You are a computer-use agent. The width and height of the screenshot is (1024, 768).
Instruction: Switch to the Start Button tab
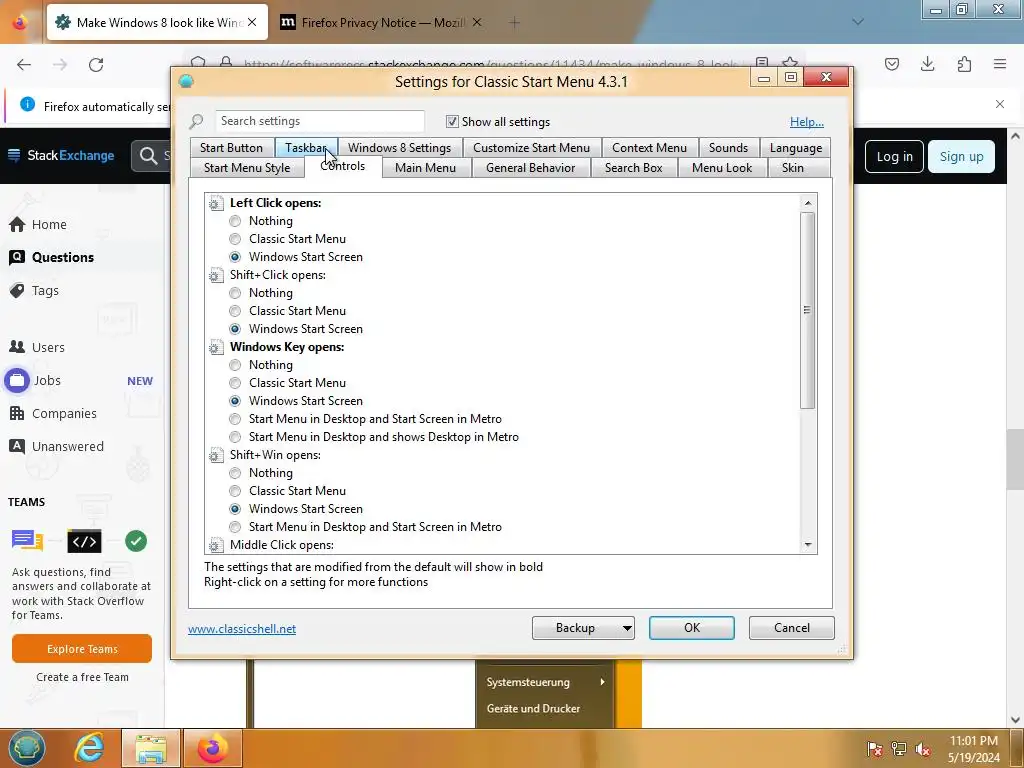(x=231, y=148)
